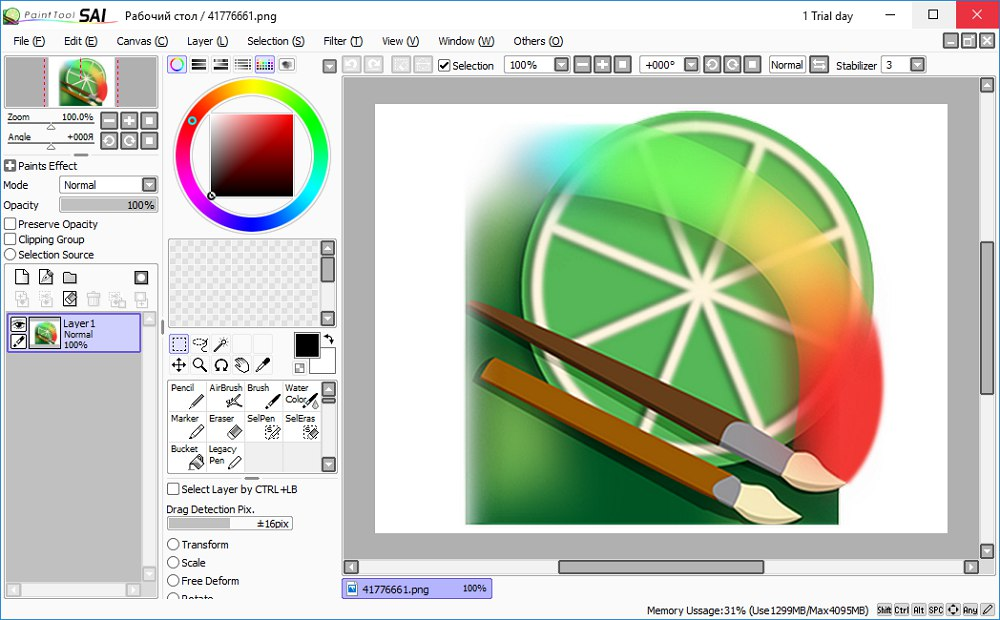Hide Layer1 with the eye icon
Screen dimensions: 1000x620
(x=18, y=325)
